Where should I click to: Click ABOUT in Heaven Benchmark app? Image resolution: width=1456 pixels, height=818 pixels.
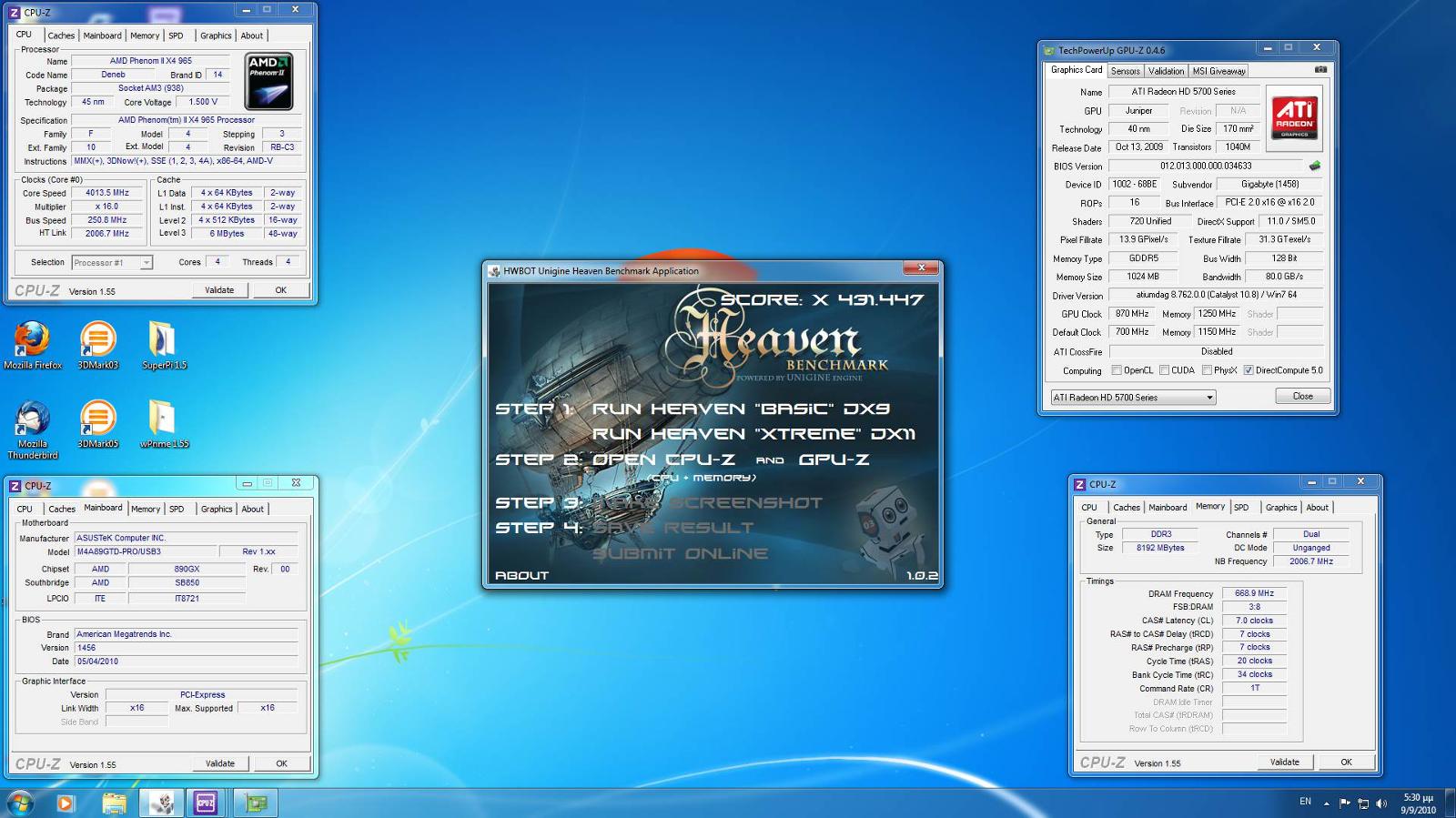point(521,575)
